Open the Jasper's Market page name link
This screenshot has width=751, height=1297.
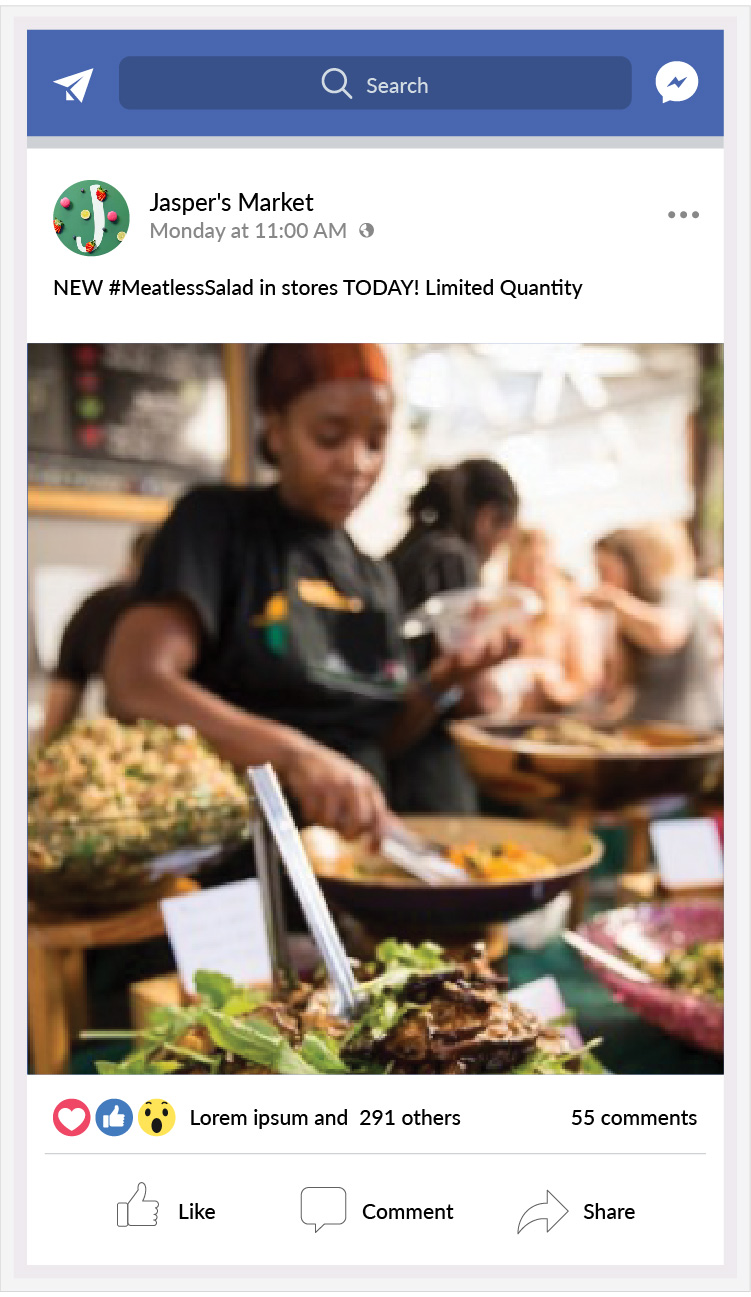[x=231, y=202]
